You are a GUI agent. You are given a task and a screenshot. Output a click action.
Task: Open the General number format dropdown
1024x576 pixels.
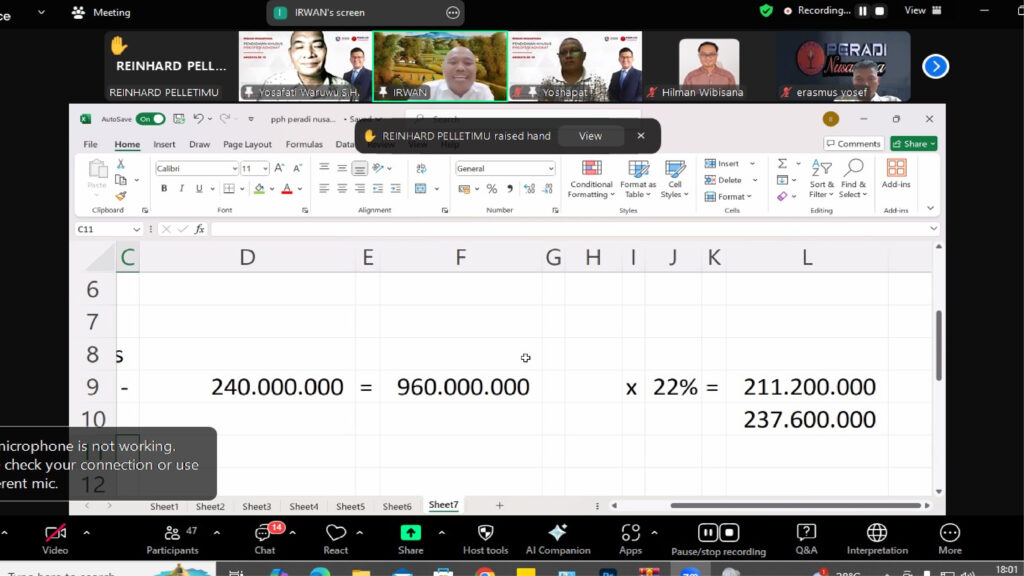pyautogui.click(x=551, y=168)
